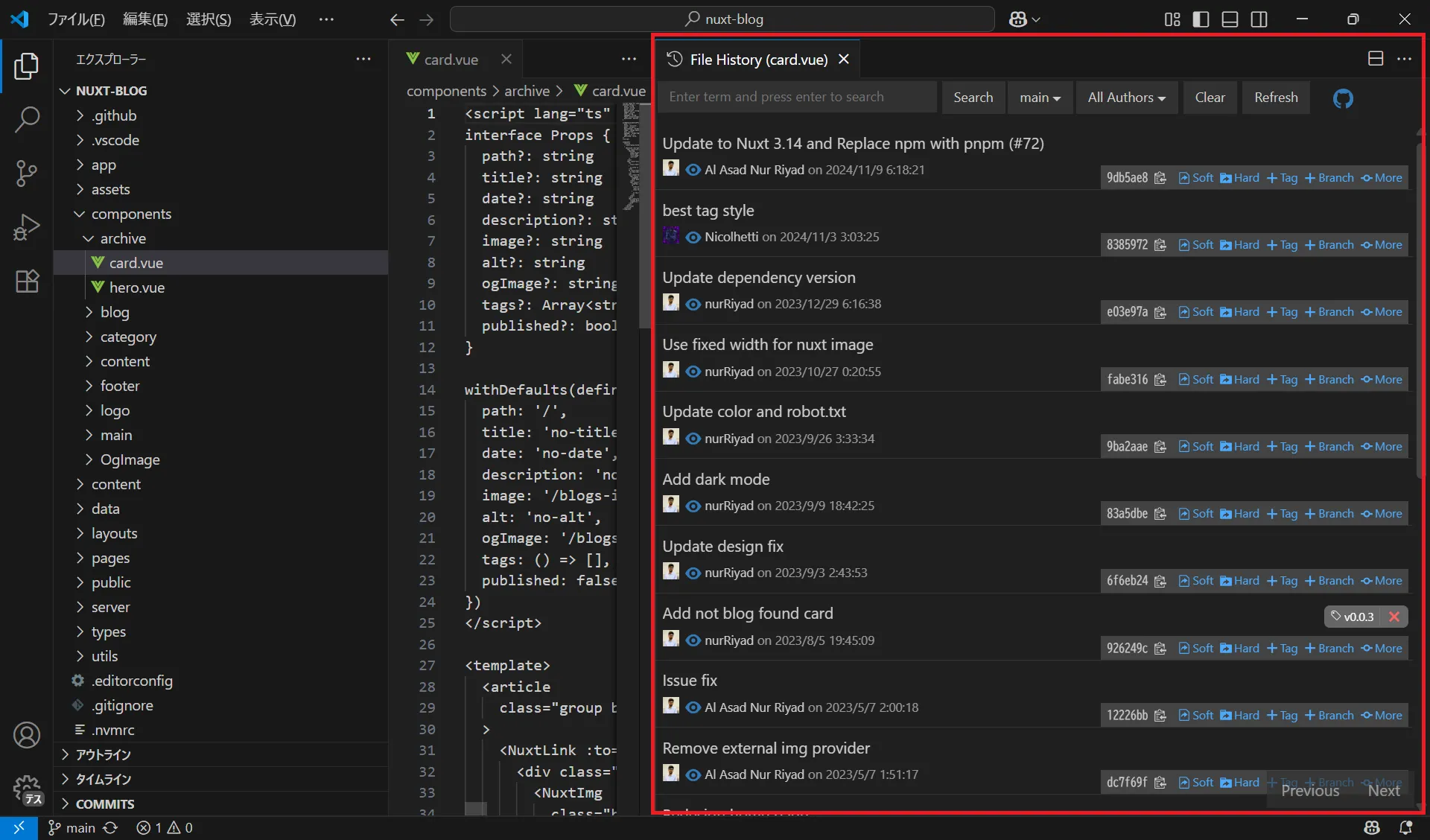The height and width of the screenshot is (840, 1430).
Task: Show errors and warnings in status bar
Action: [x=165, y=827]
